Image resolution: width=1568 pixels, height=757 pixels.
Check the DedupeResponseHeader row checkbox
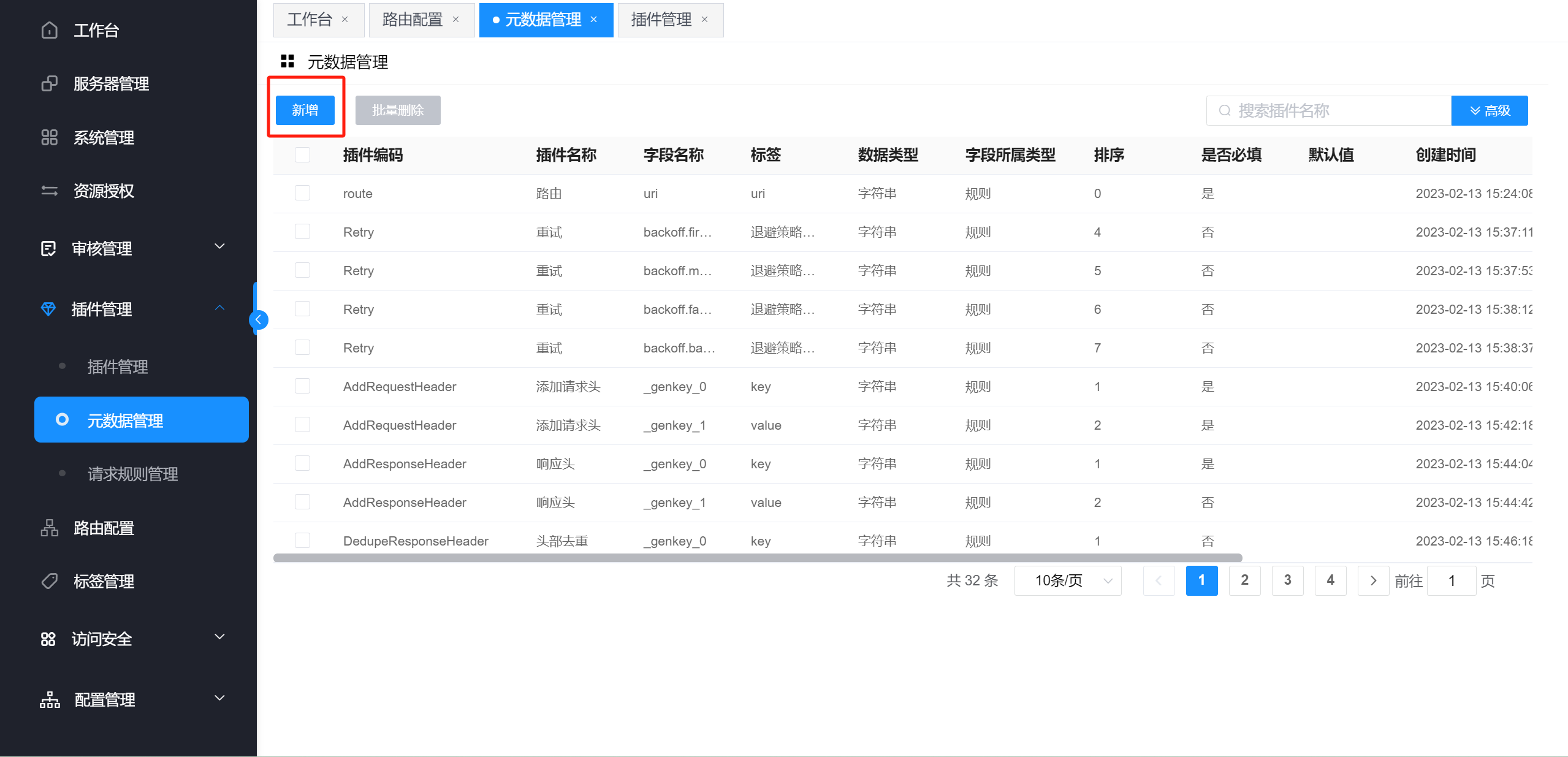click(302, 541)
